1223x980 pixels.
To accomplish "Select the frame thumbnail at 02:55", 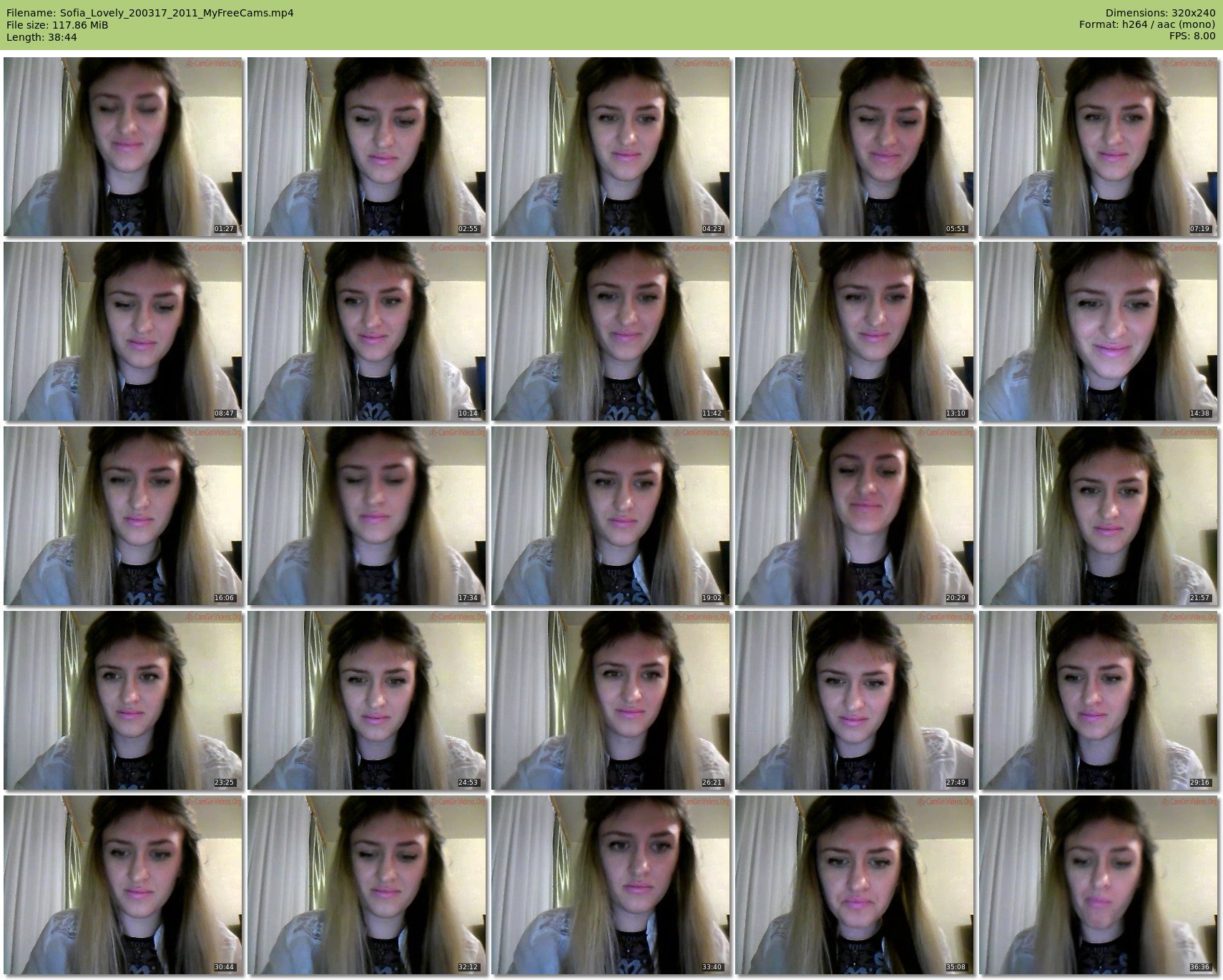I will (x=367, y=147).
